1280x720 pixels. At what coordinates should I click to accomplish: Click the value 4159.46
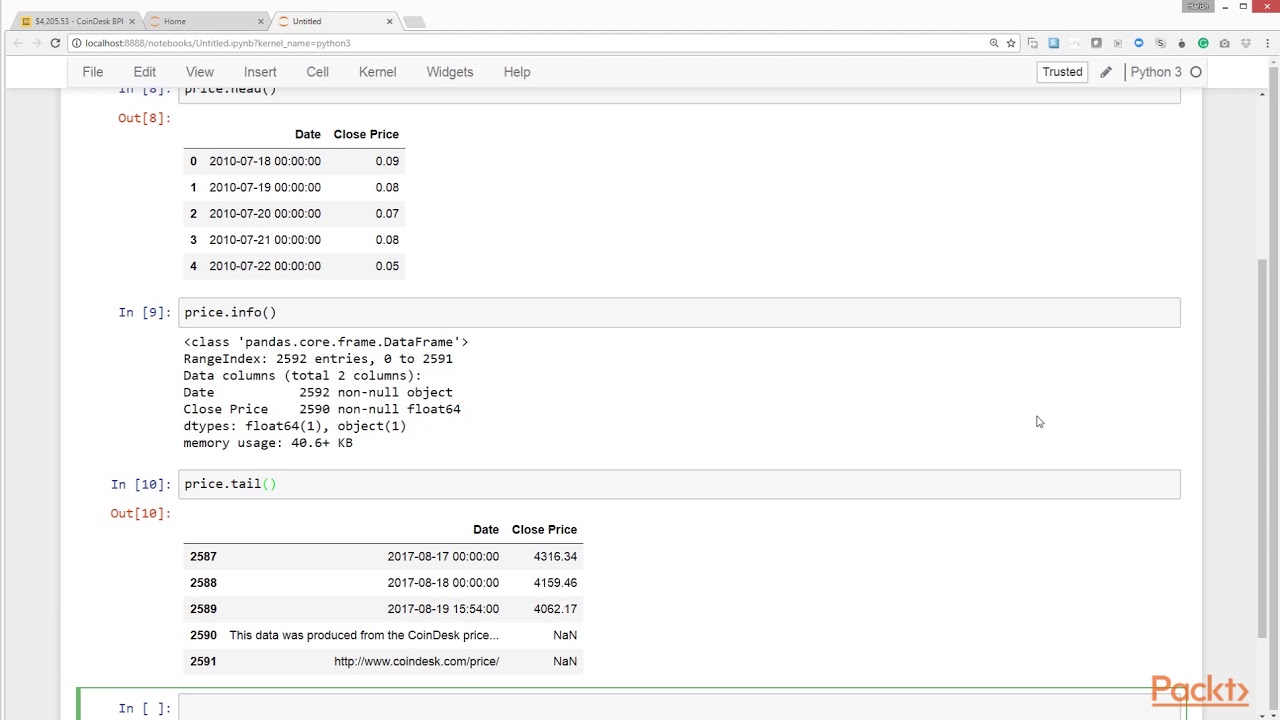[555, 583]
